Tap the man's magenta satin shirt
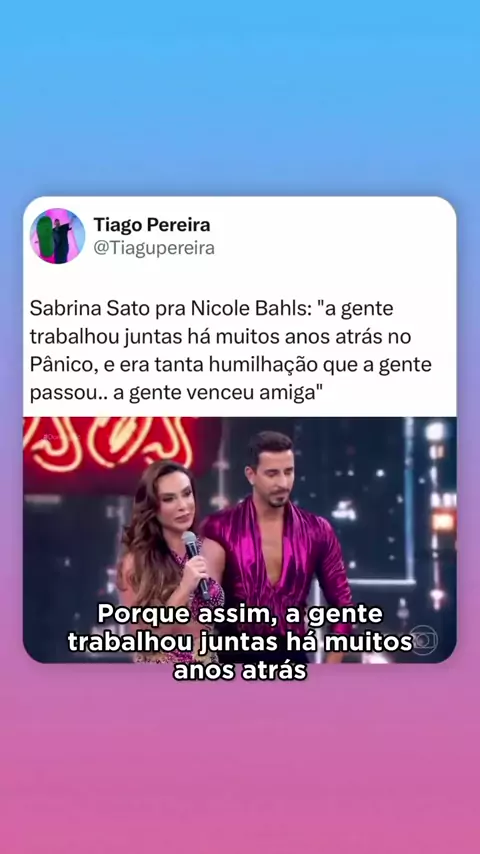 click(278, 561)
